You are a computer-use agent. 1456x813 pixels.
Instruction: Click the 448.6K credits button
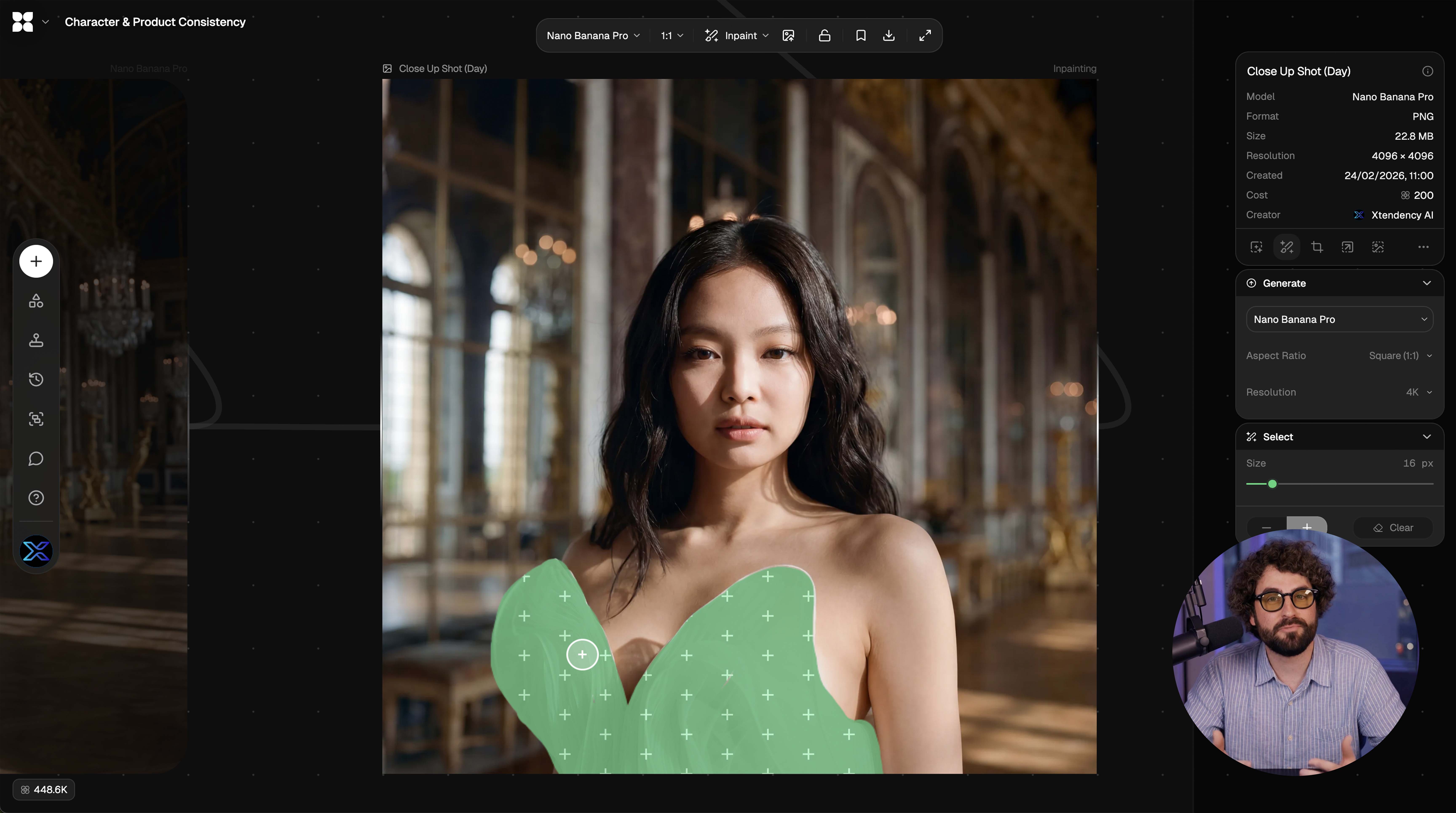(44, 789)
